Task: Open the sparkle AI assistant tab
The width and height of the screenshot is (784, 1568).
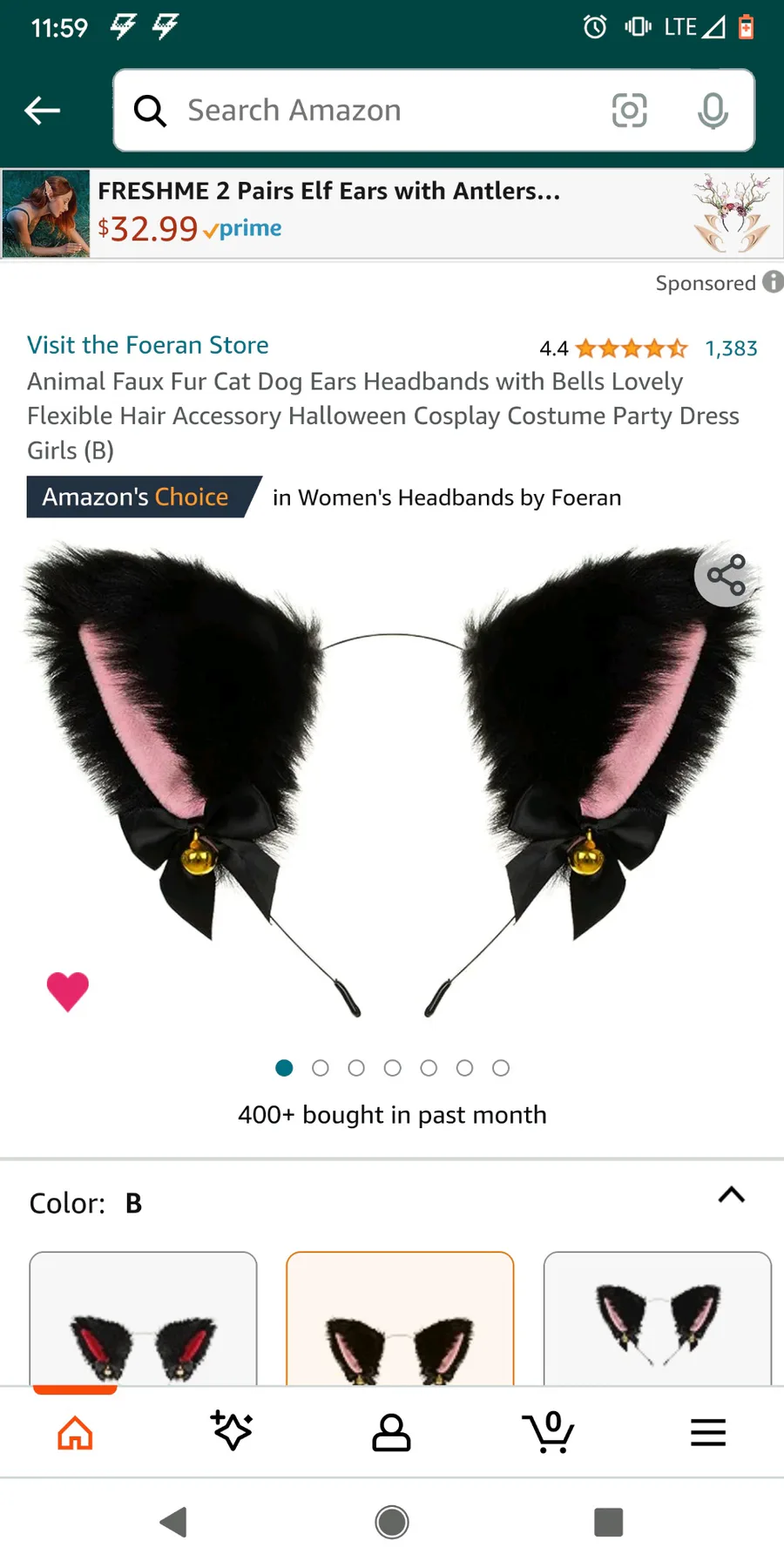Action: tap(232, 1431)
